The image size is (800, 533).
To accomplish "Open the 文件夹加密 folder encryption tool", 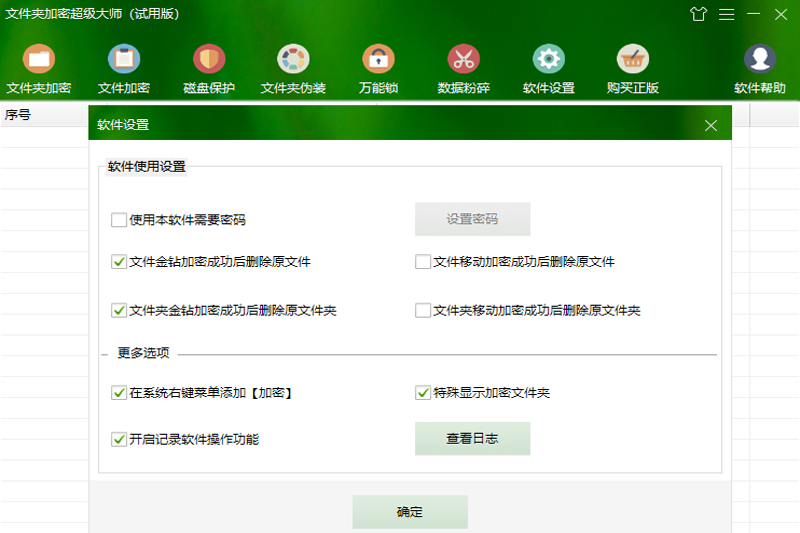I will pyautogui.click(x=39, y=60).
